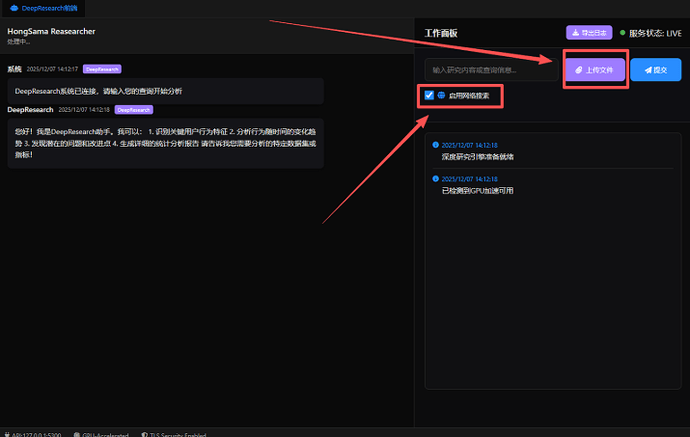
Task: Click the API 127.0.0.1 status bar entry
Action: (33, 434)
